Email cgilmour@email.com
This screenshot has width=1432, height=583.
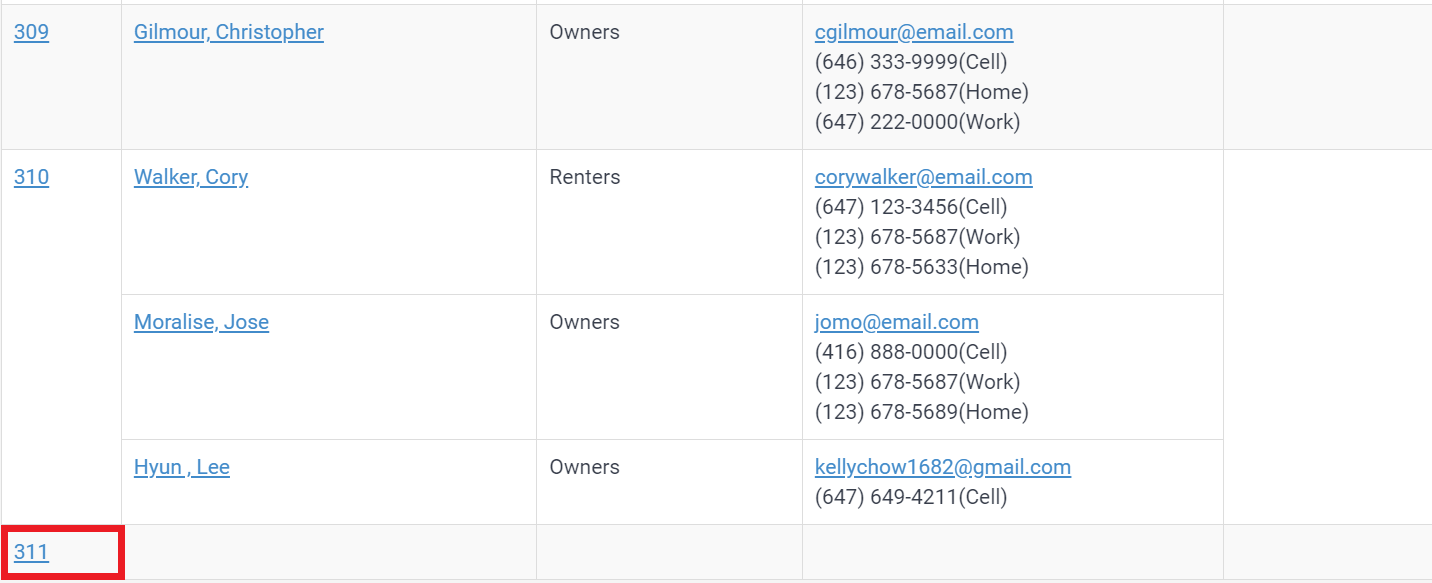click(914, 32)
